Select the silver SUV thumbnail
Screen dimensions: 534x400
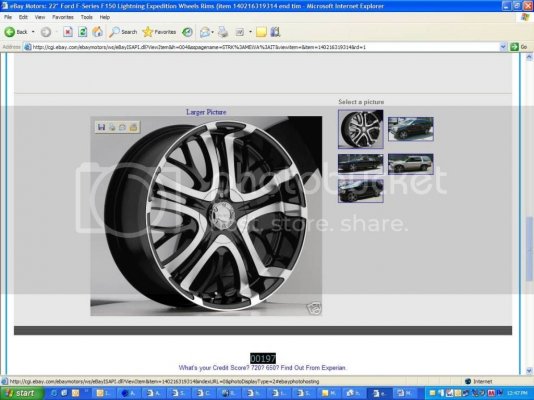[x=411, y=164]
